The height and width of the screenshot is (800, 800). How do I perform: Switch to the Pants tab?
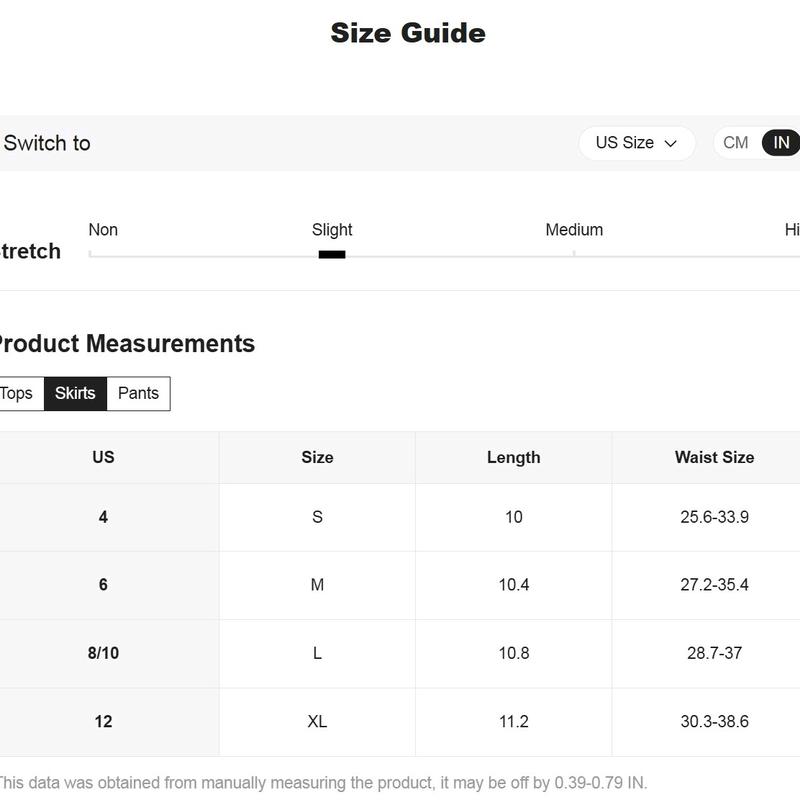coord(138,393)
